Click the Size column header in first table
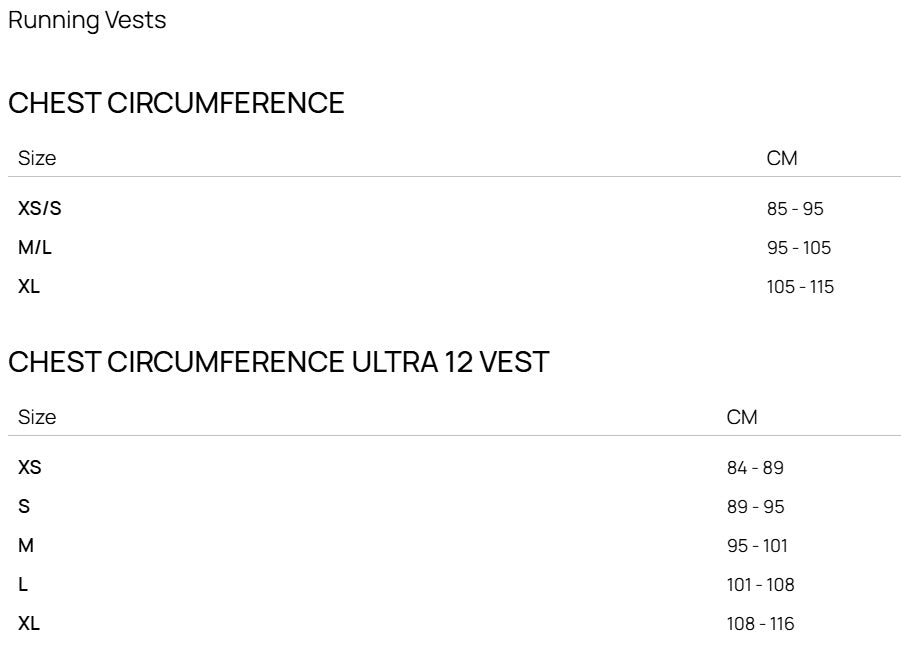The image size is (901, 665). pyautogui.click(x=37, y=158)
